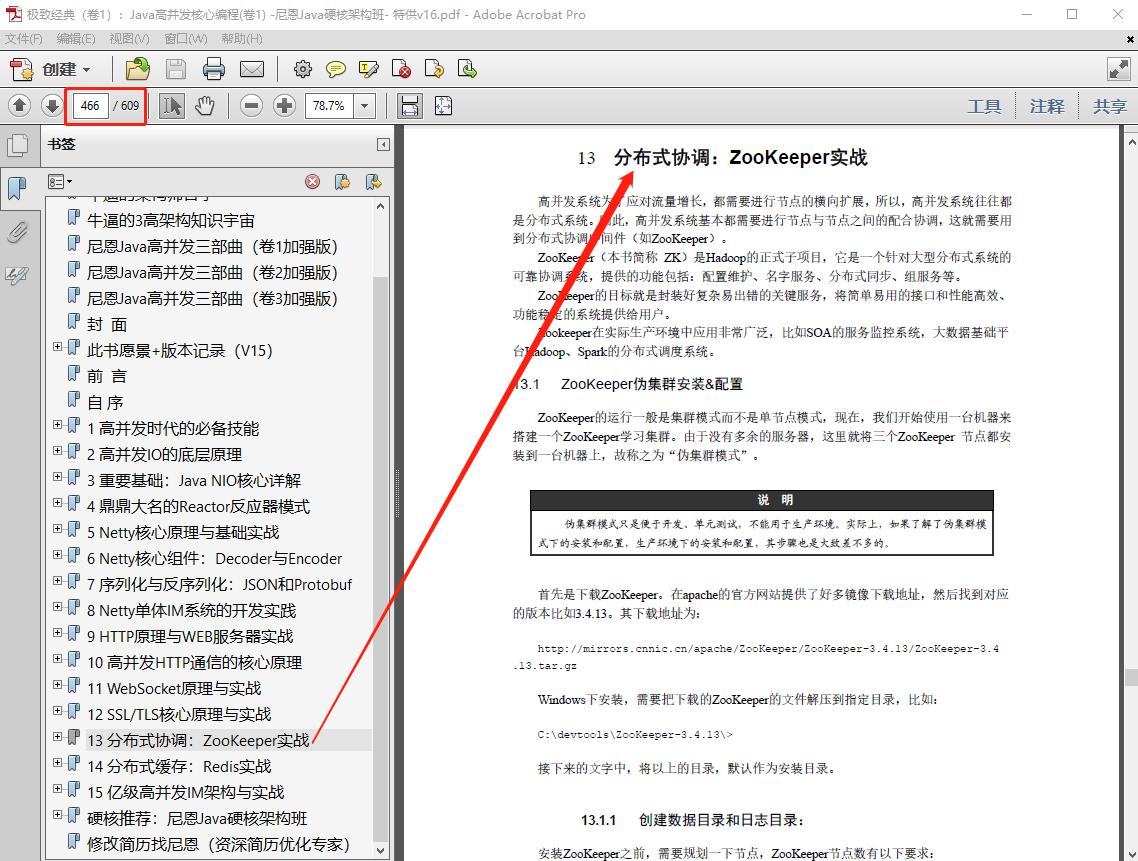Go to the next page with the down arrow

[x=52, y=106]
